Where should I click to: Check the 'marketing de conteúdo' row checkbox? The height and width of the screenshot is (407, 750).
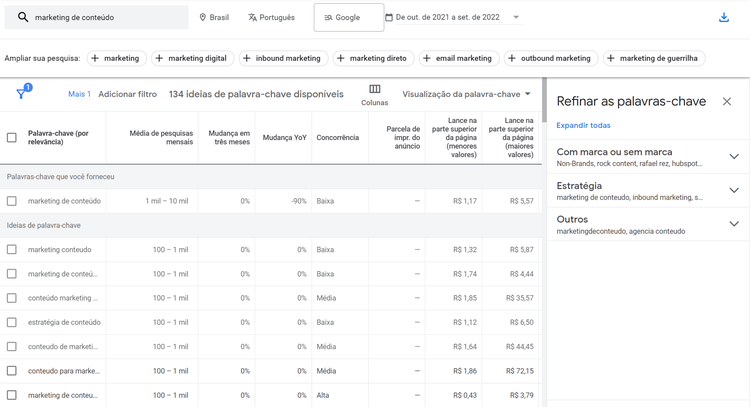12,201
